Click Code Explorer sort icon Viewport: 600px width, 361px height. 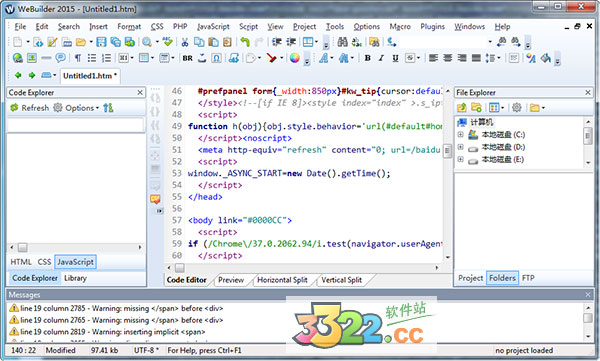click(108, 108)
